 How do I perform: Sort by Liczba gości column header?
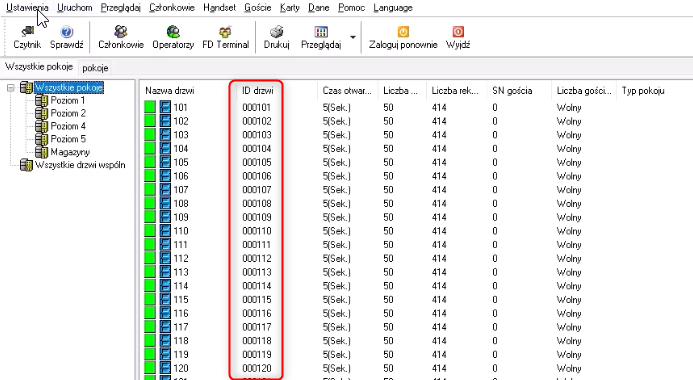coord(584,91)
